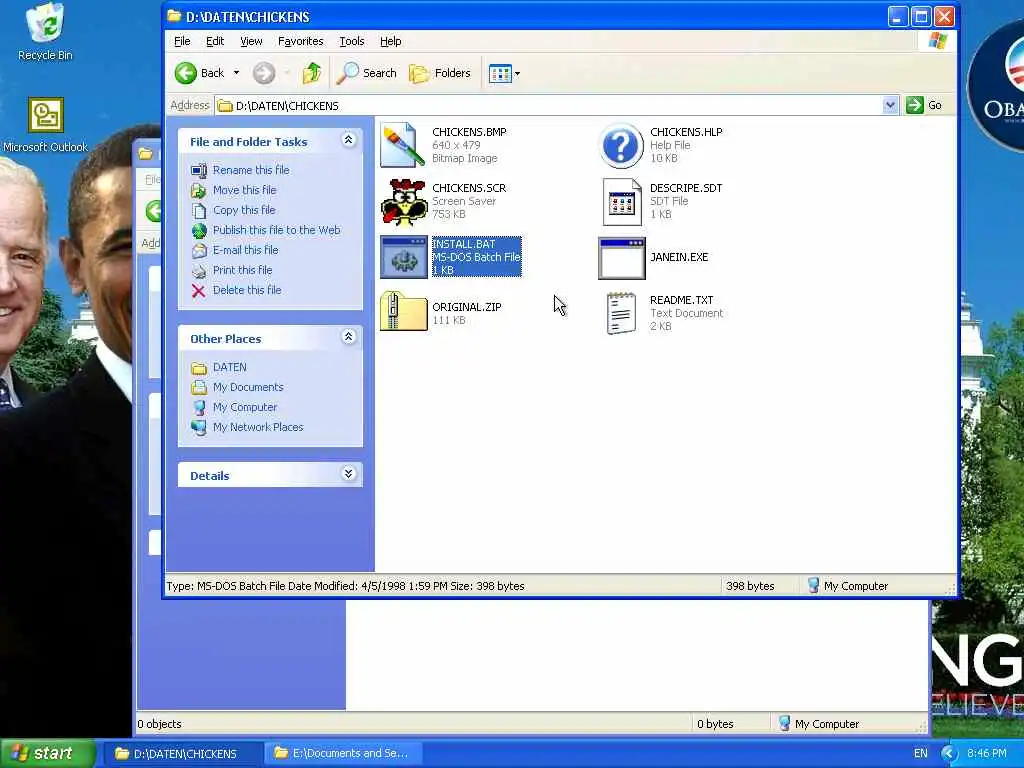Click the Rename this file icon

[x=199, y=170]
